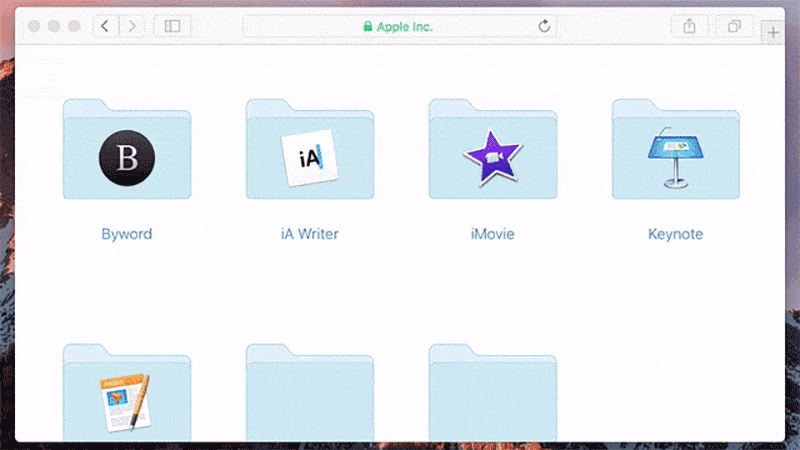Open the Byword folder icon
Screen dimensions: 800x450
point(127,149)
